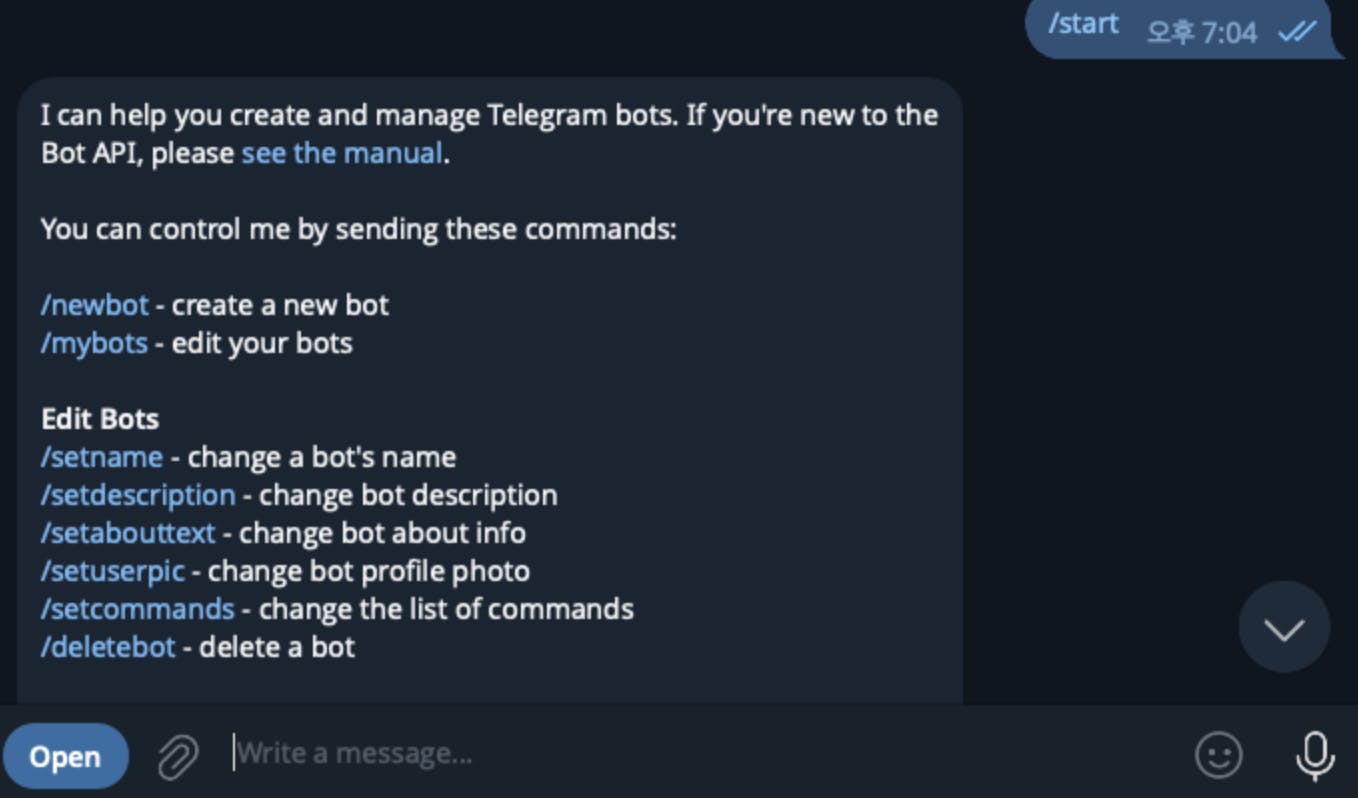This screenshot has height=798, width=1358.
Task: Click the sent /start message bubble
Action: (1083, 25)
